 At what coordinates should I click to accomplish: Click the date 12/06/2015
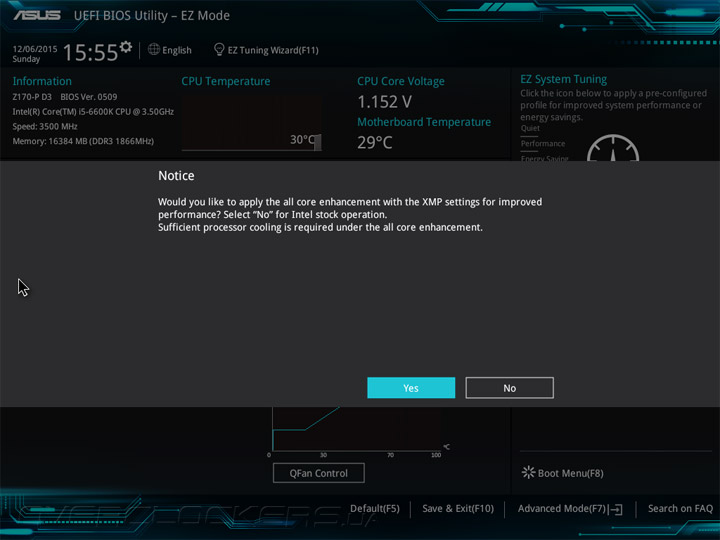pyautogui.click(x=35, y=49)
